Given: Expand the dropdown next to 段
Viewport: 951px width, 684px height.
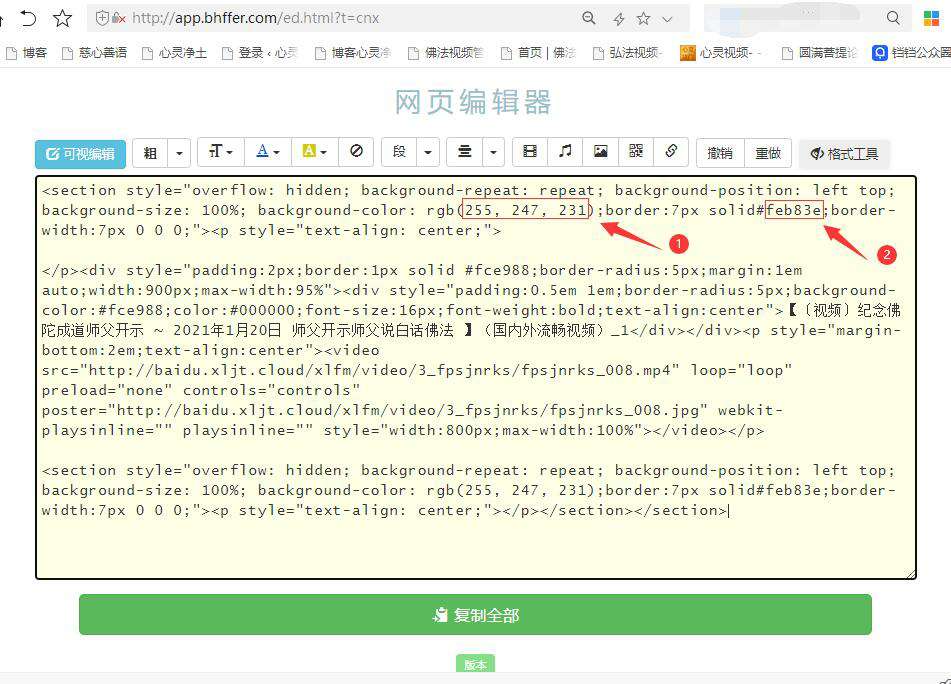Looking at the screenshot, I should pyautogui.click(x=428, y=152).
